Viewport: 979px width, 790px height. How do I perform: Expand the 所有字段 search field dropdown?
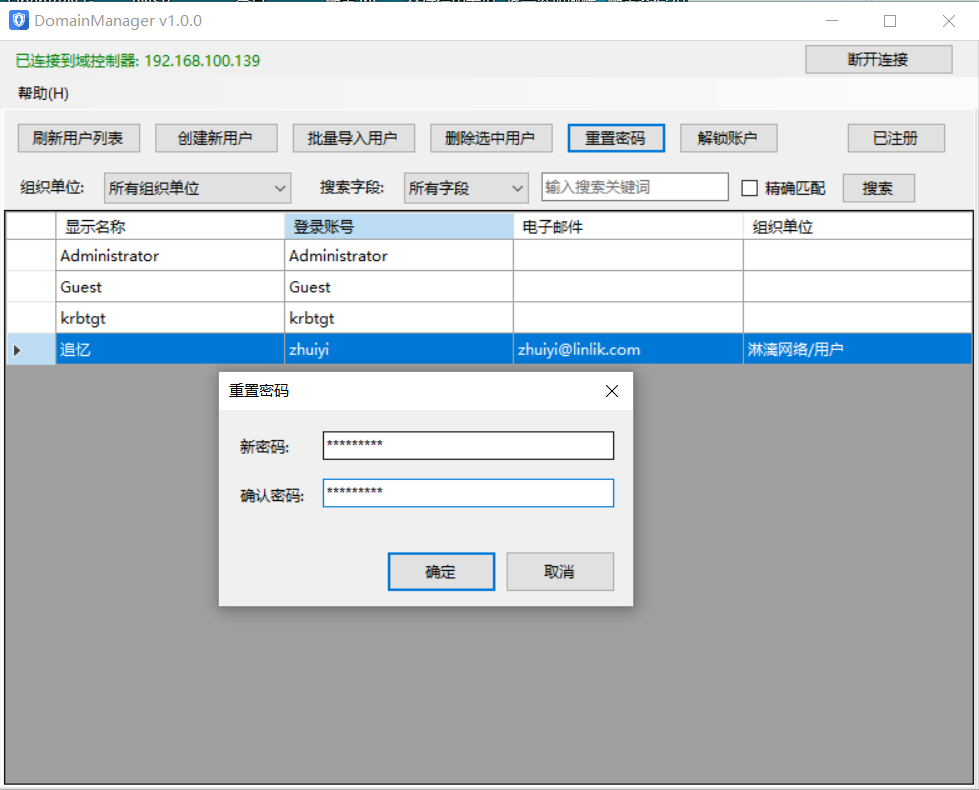pyautogui.click(x=466, y=188)
